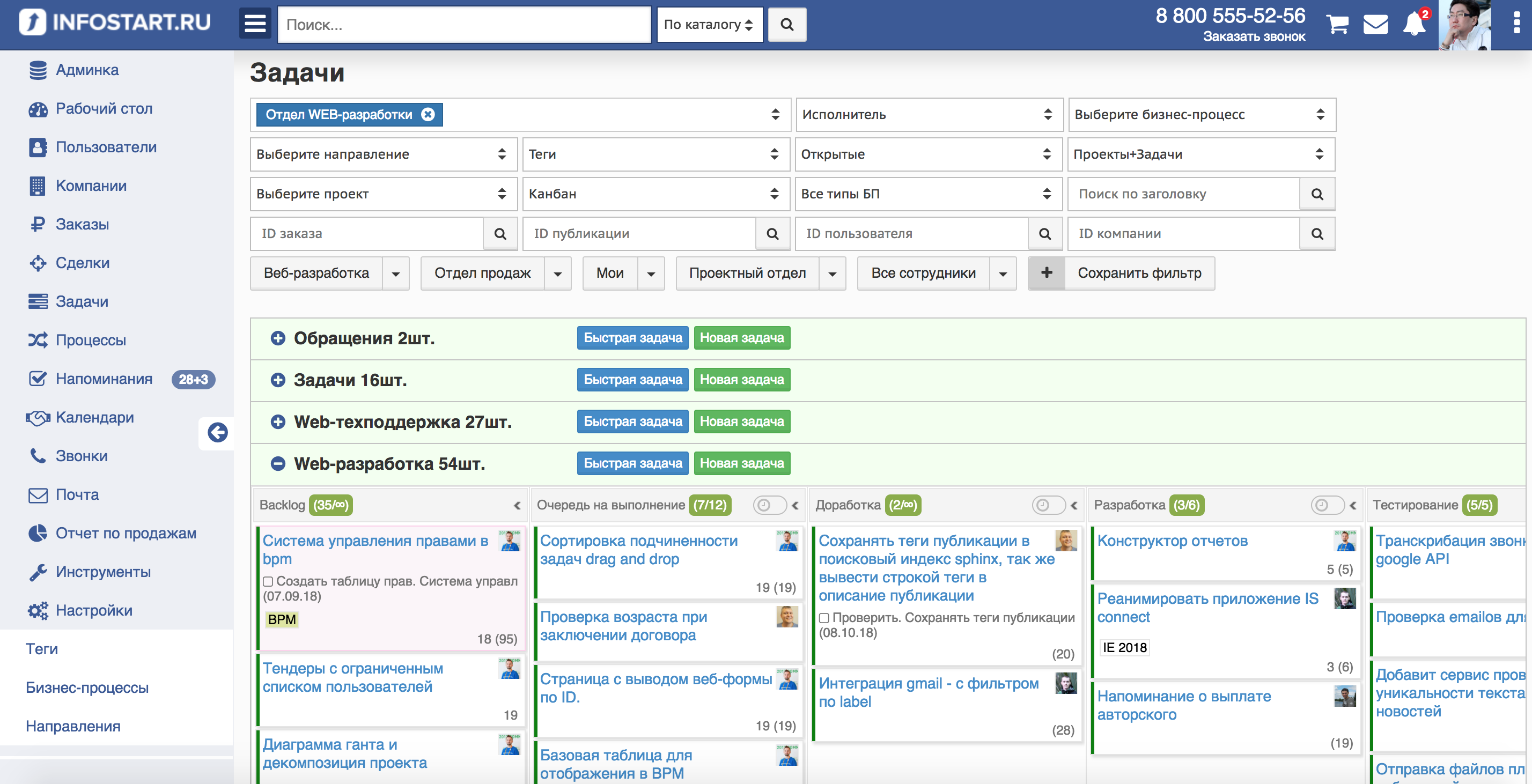Check the Проверить. Сохранять теги checkbox
The height and width of the screenshot is (784, 1532).
824,618
